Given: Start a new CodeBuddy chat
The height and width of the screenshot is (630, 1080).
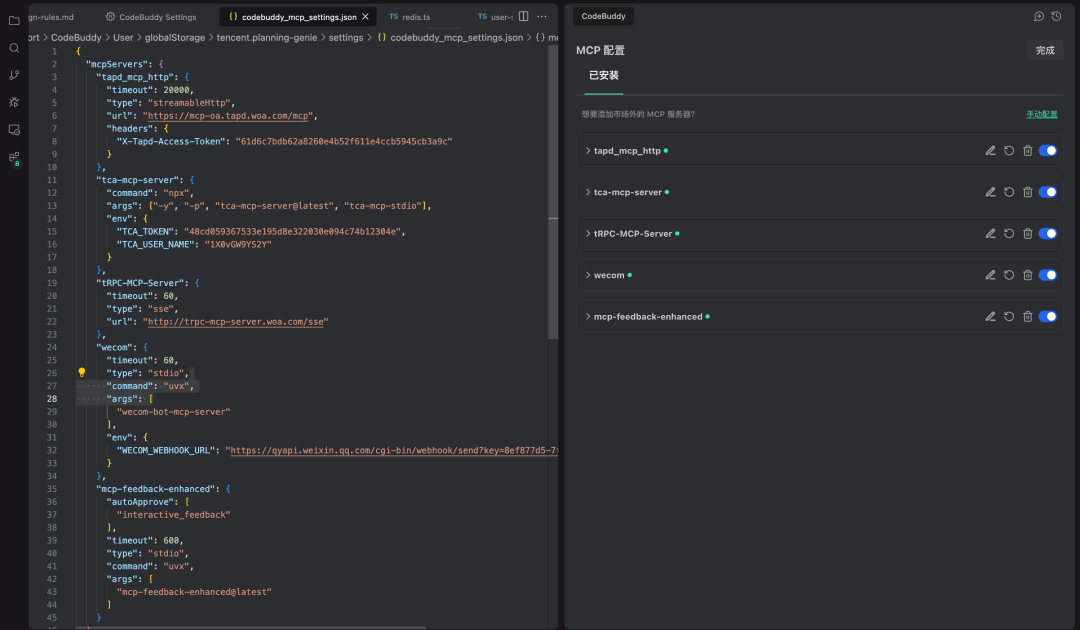Looking at the screenshot, I should pos(1039,16).
